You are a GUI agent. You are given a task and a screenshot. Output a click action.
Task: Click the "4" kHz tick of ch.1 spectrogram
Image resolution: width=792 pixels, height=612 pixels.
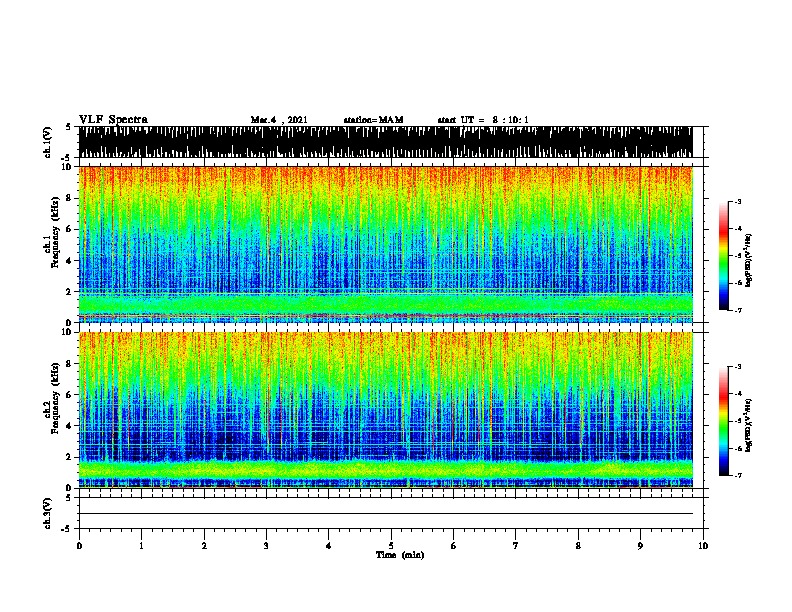click(70, 261)
